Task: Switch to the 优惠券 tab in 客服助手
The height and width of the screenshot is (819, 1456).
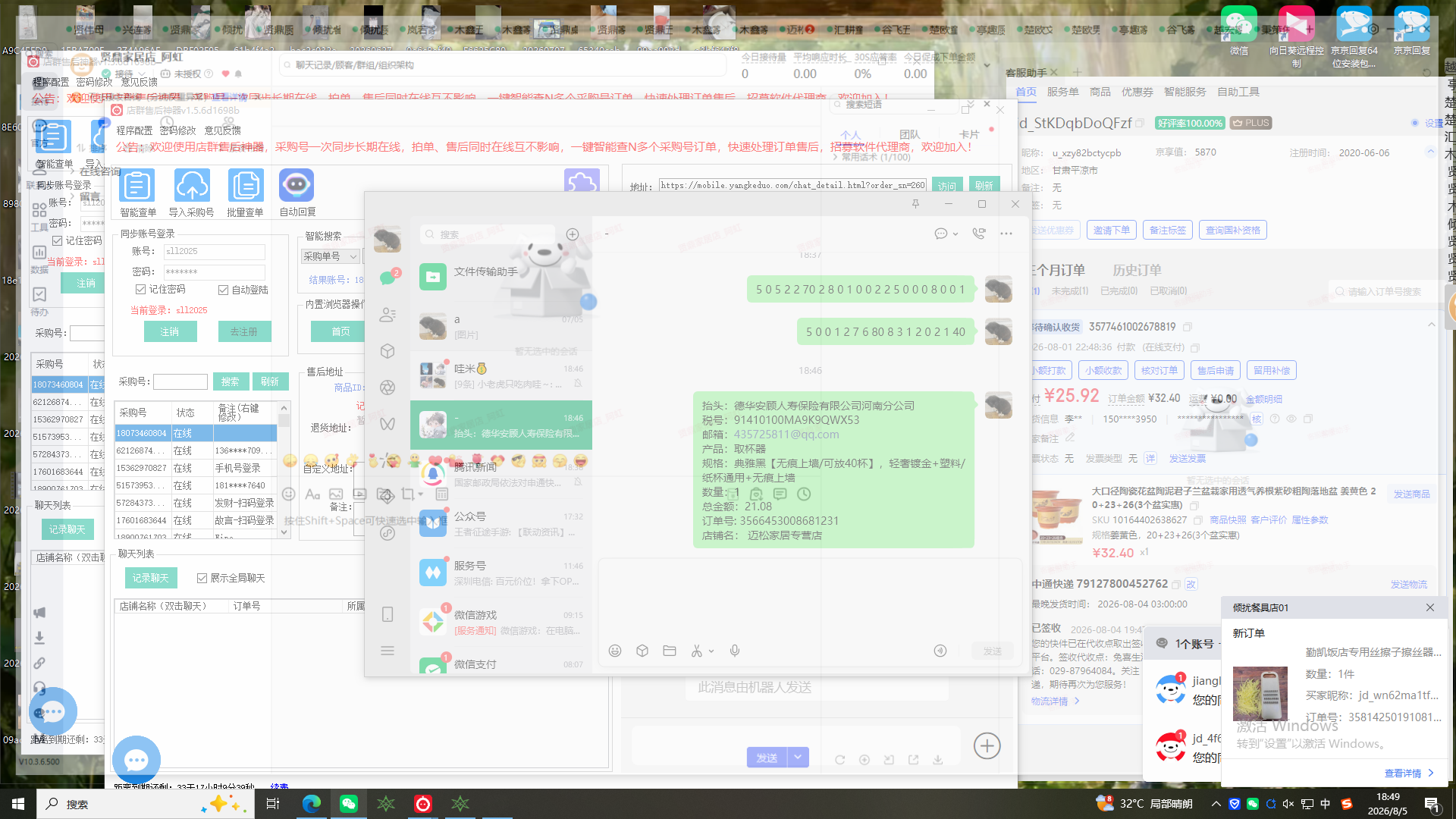Action: (1137, 92)
